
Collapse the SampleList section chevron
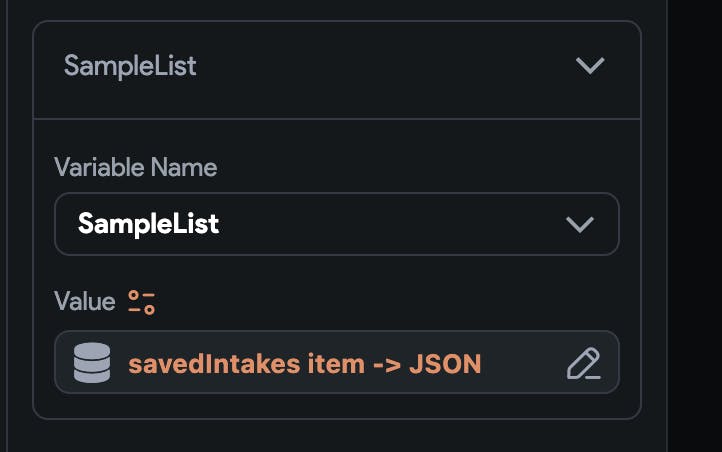tap(590, 66)
